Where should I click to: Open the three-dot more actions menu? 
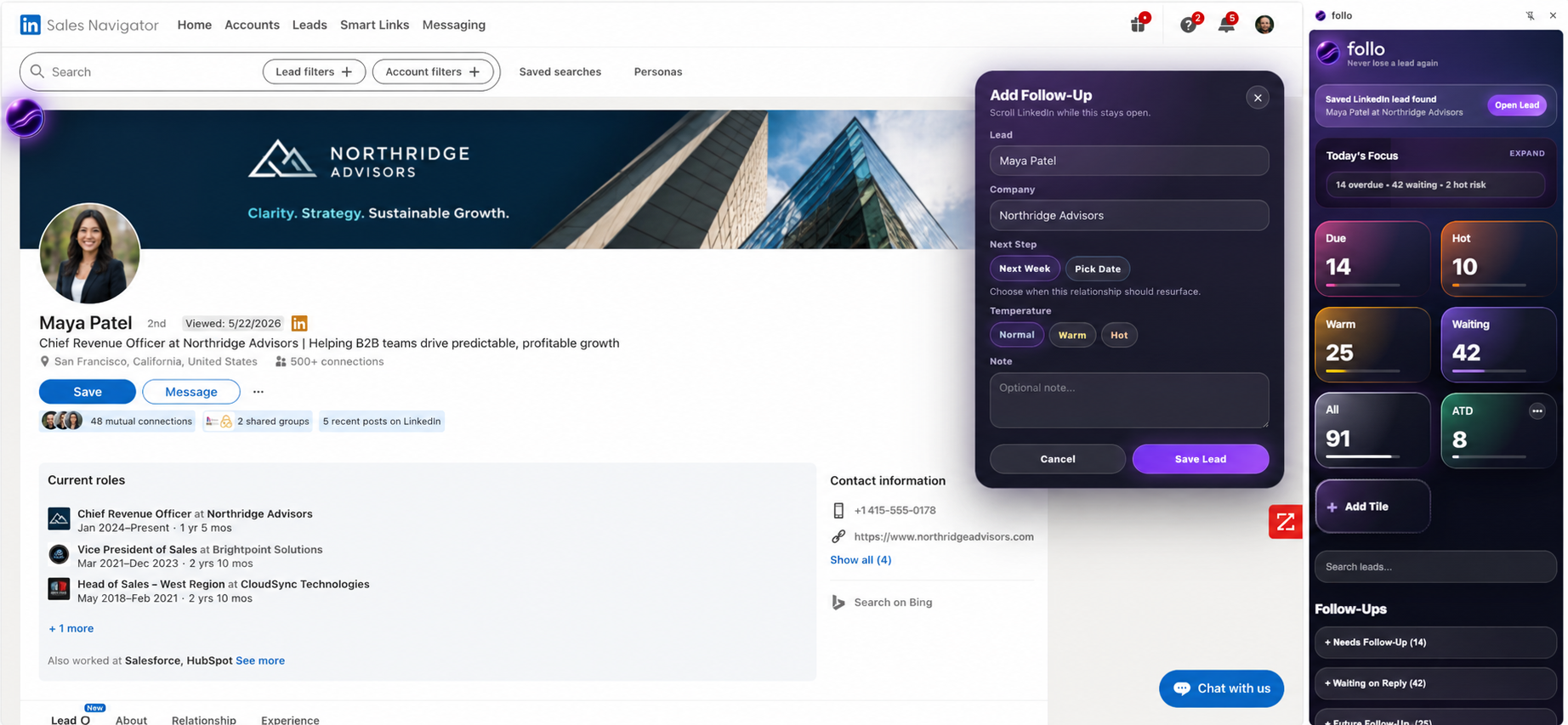(x=258, y=392)
